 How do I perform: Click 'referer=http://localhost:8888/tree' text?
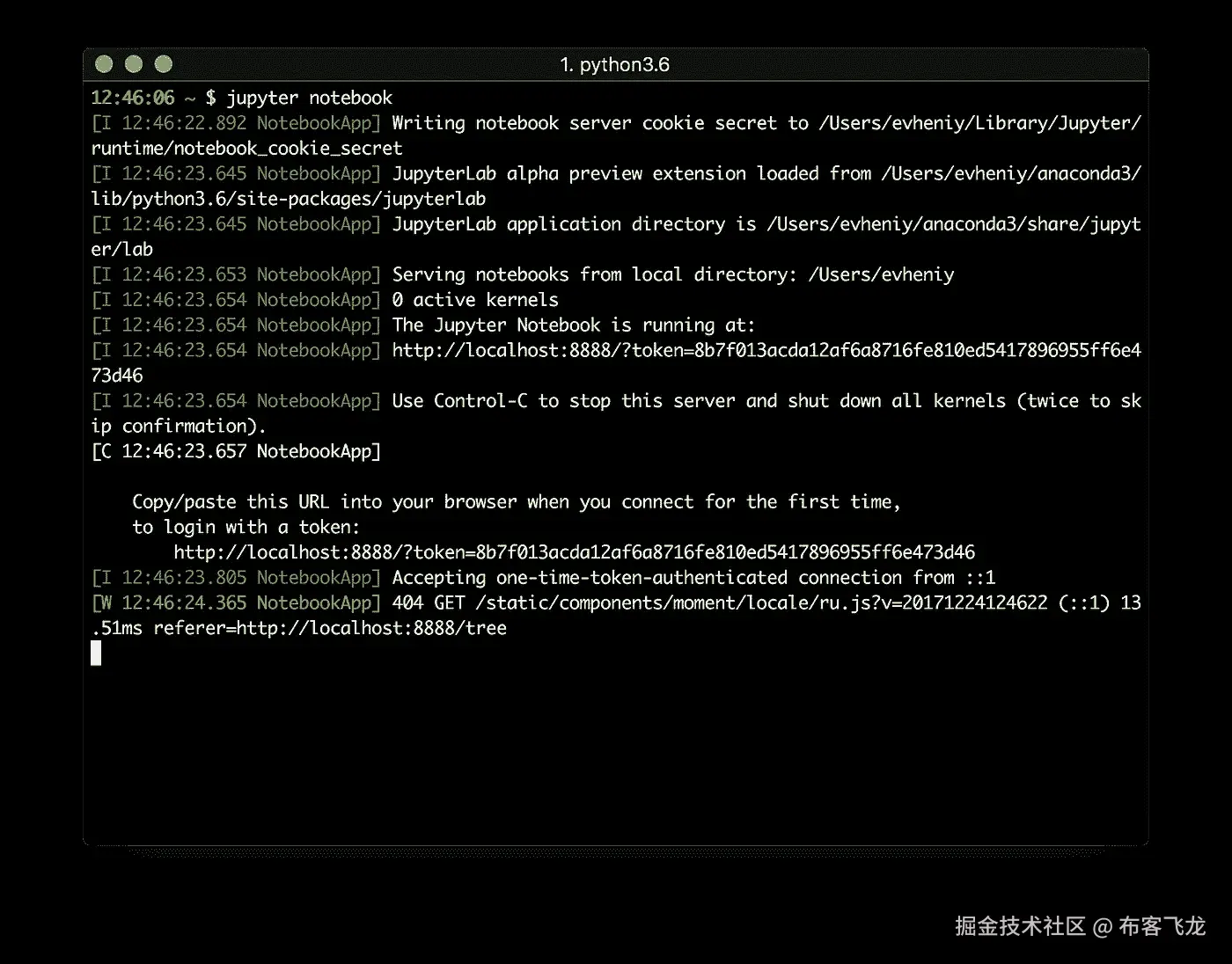click(330, 628)
